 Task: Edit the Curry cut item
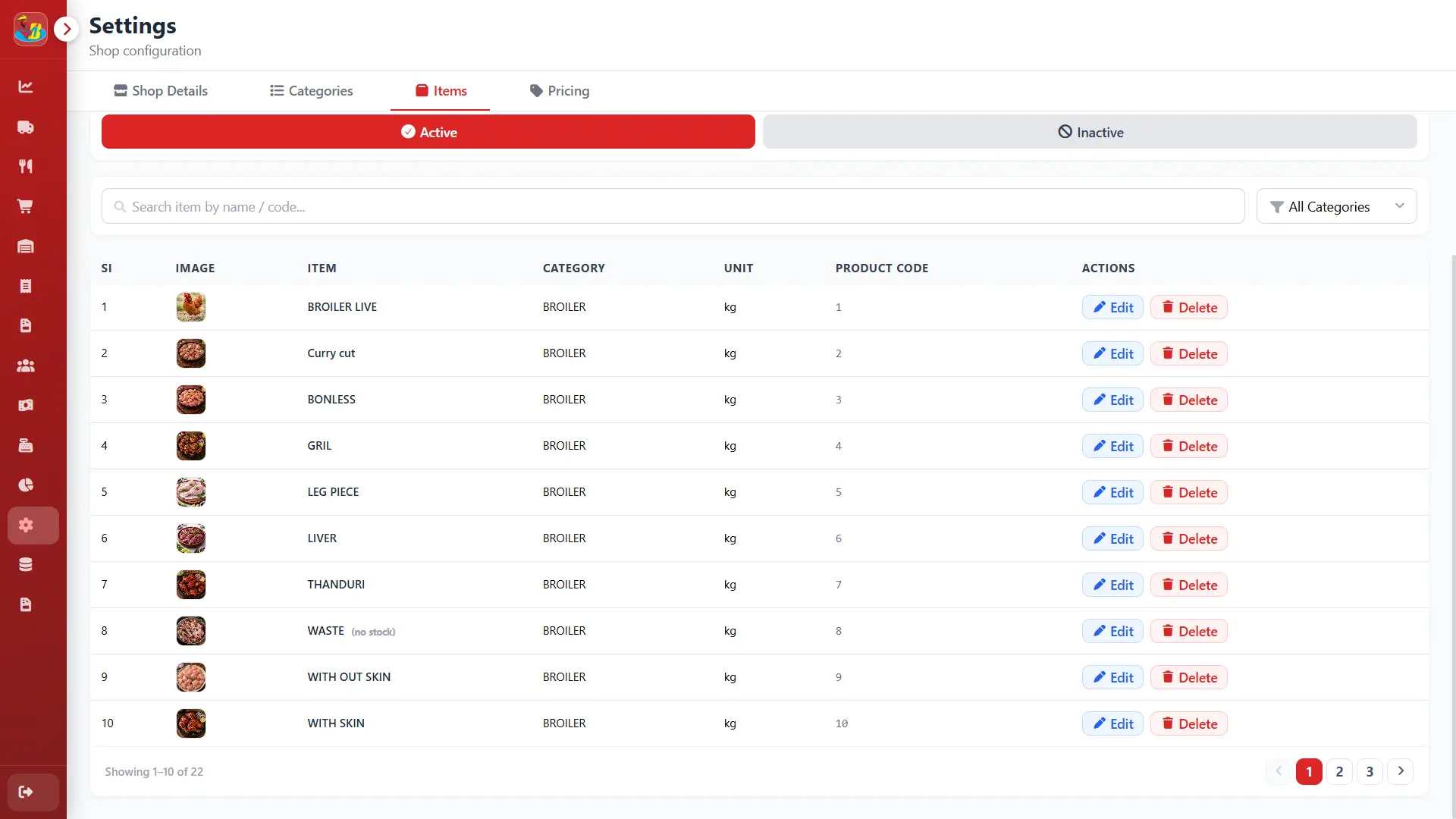coord(1112,353)
